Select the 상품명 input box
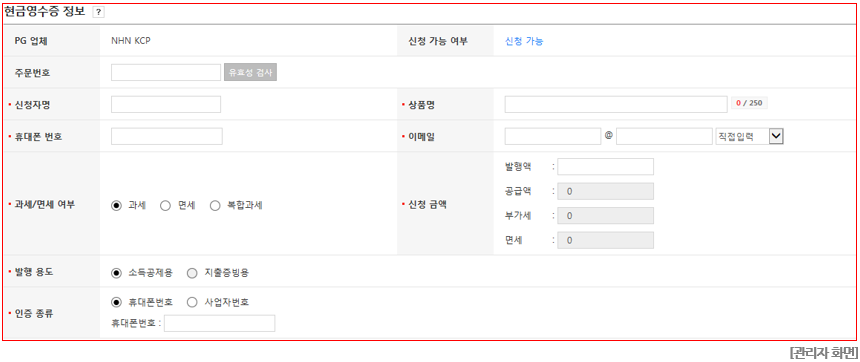 coord(616,104)
